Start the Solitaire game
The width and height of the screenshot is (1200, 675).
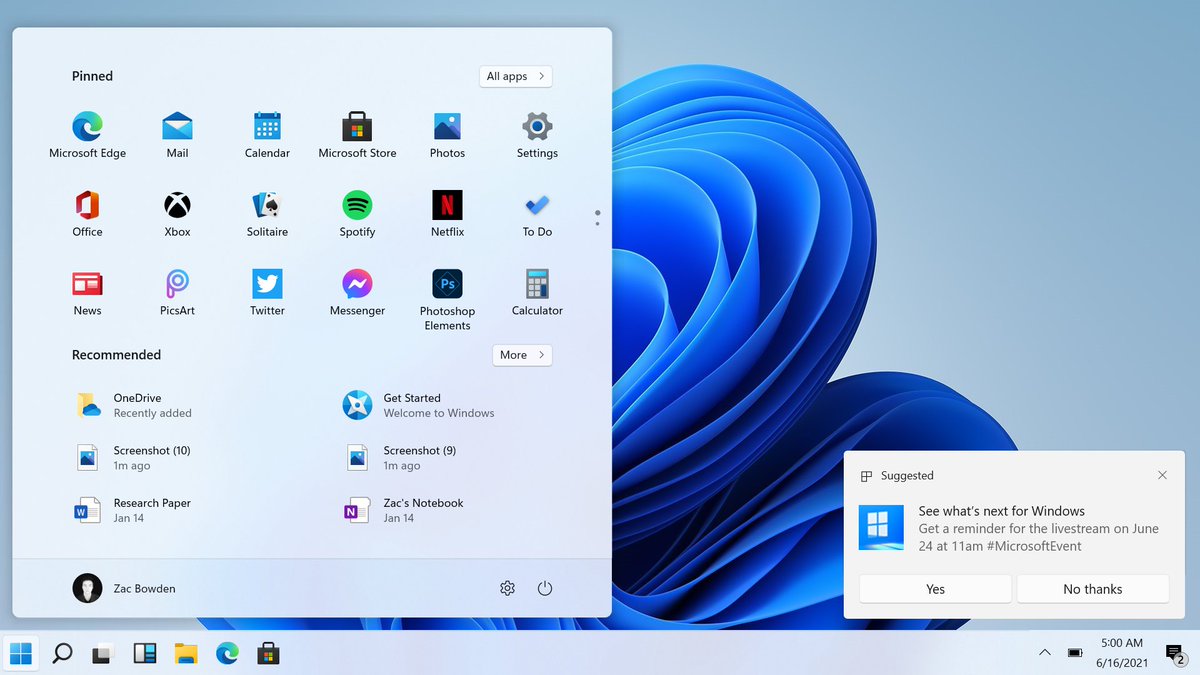pyautogui.click(x=267, y=214)
